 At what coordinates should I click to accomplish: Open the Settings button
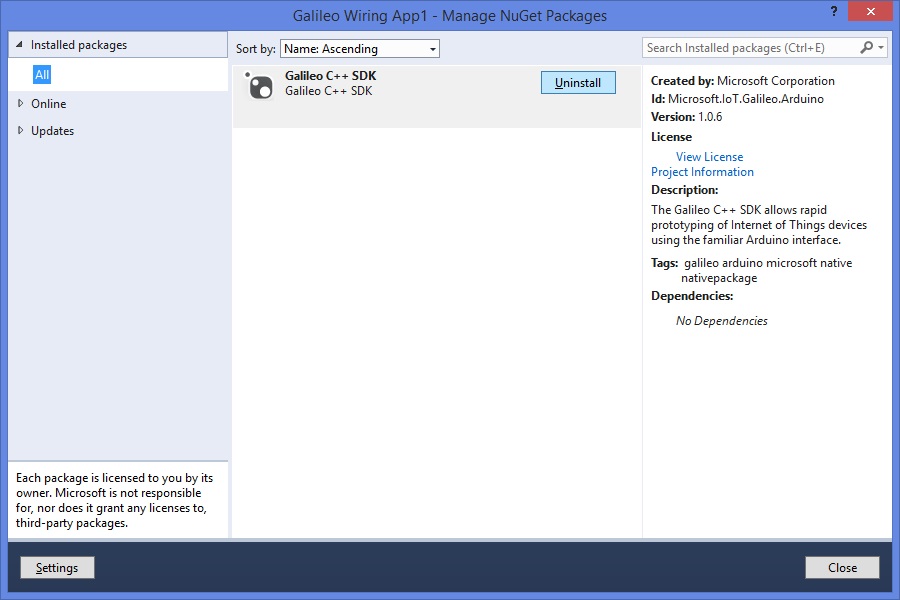pos(57,568)
